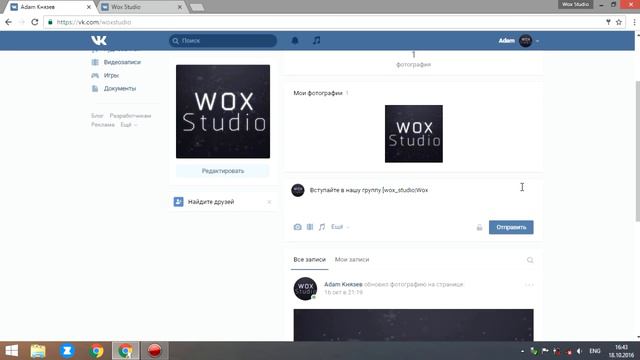Open a new browser tab
640x360 pixels.
197,7
